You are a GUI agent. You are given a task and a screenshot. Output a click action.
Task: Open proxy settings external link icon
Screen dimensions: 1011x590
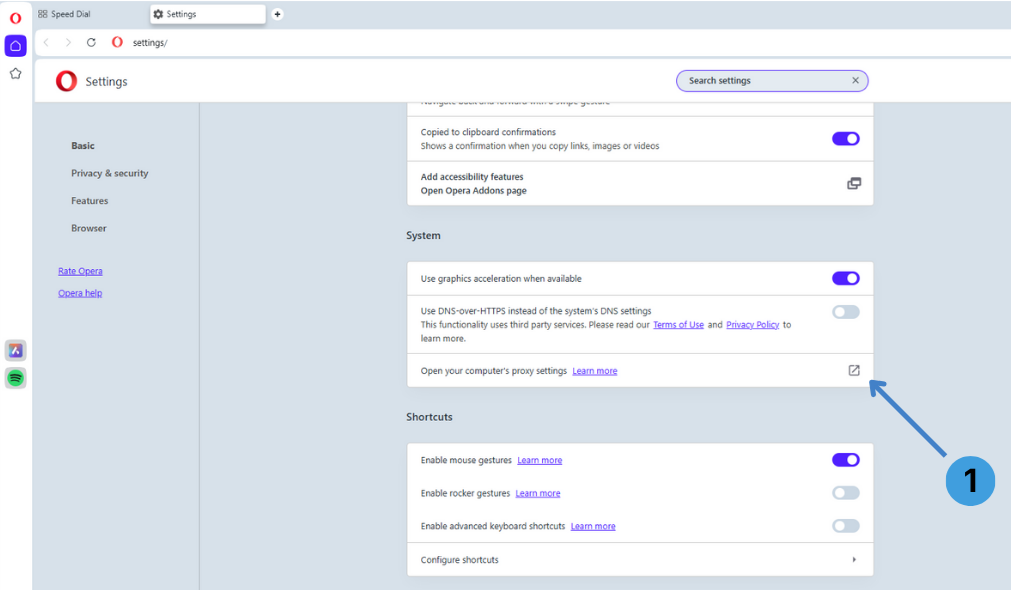[854, 370]
